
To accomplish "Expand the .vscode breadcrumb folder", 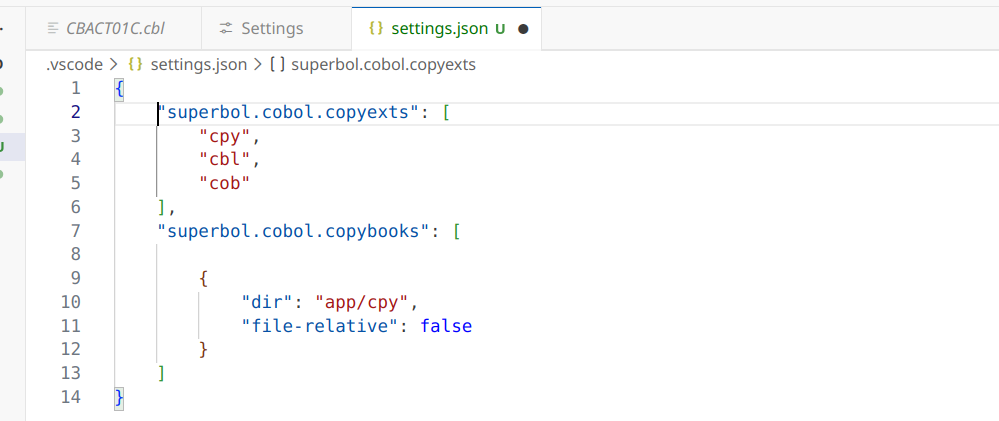I will pyautogui.click(x=75, y=64).
